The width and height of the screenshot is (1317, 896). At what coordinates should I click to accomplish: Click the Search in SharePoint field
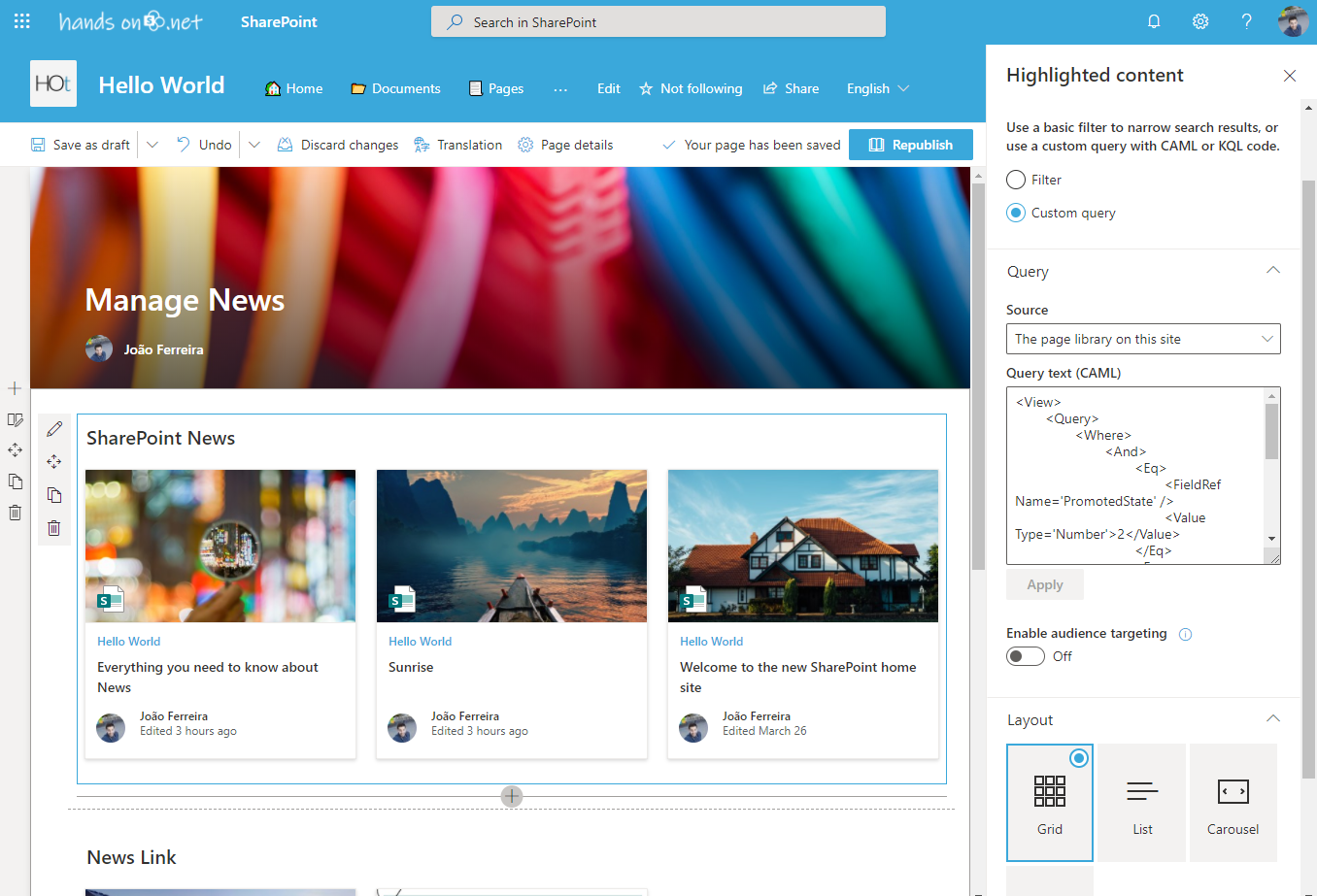(x=658, y=20)
